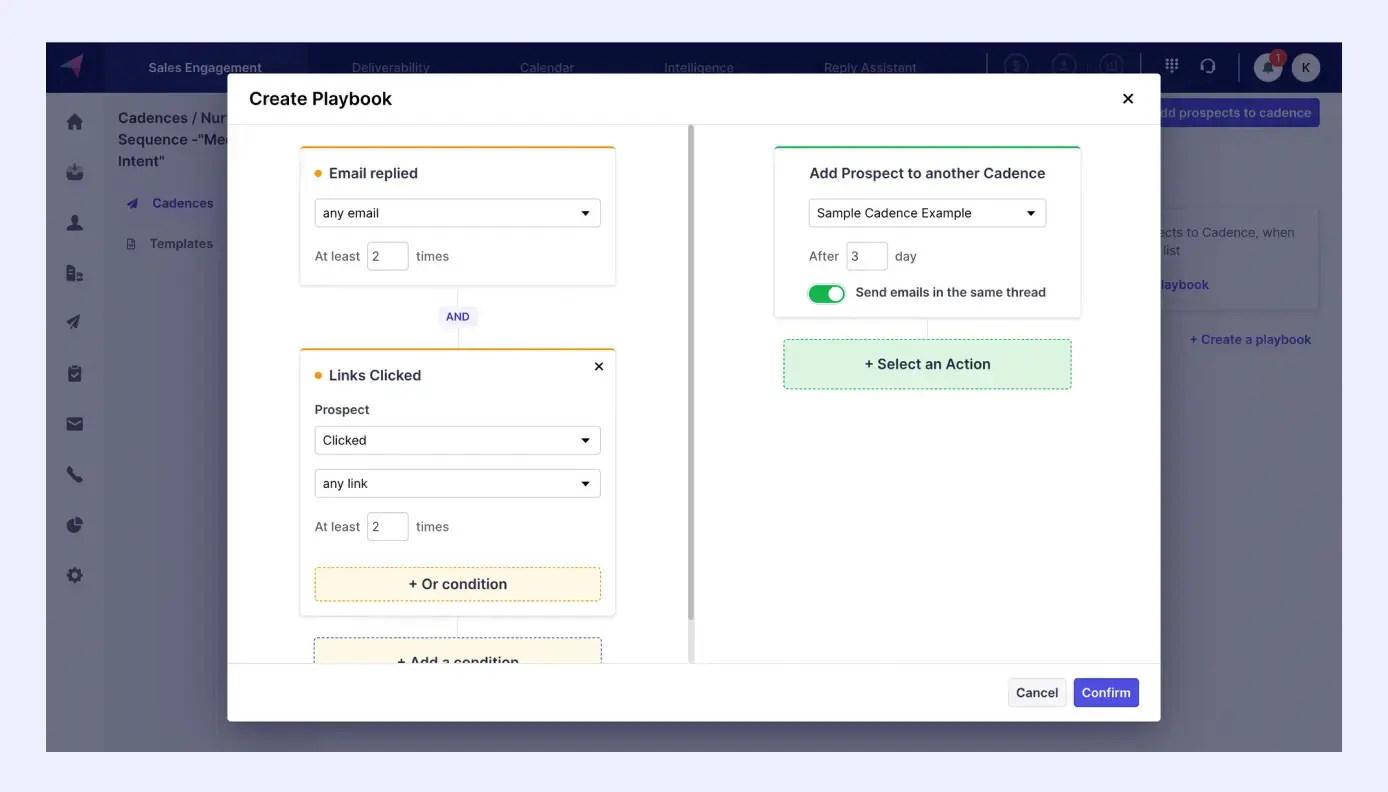The image size is (1388, 792).
Task: Open the Home dashboard from the sidebar
Action: tap(74, 120)
